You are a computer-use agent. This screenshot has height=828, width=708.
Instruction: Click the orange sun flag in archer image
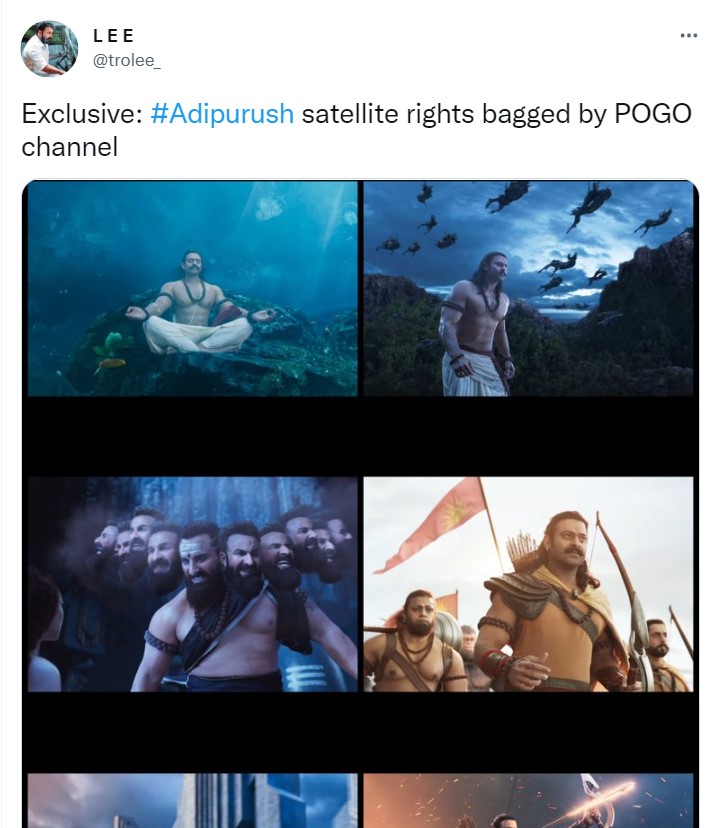[x=443, y=519]
